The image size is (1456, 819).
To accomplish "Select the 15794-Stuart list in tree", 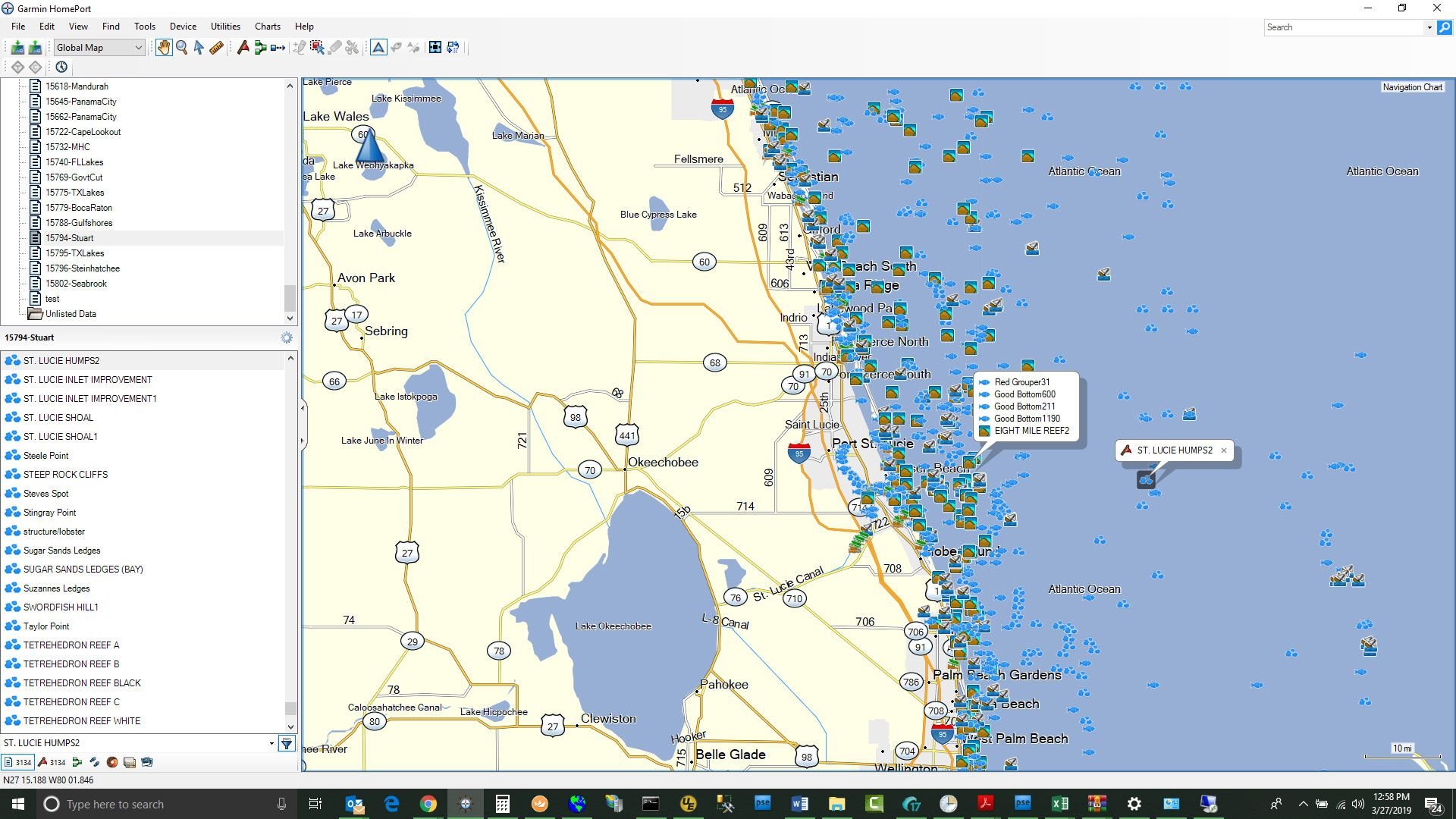I will tap(69, 238).
